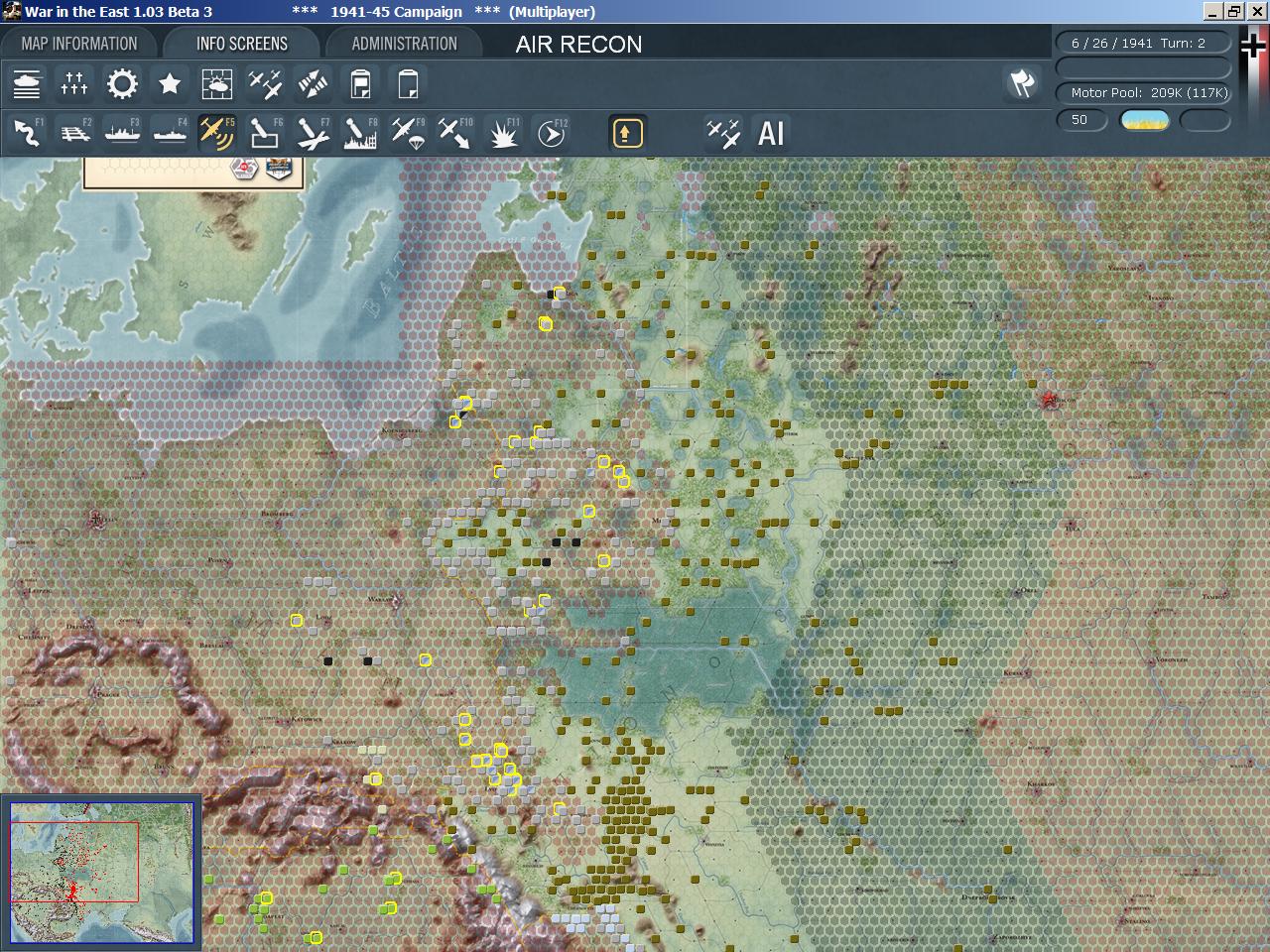The width and height of the screenshot is (1270, 952).
Task: Click the F12 End Turn button
Action: click(x=552, y=133)
